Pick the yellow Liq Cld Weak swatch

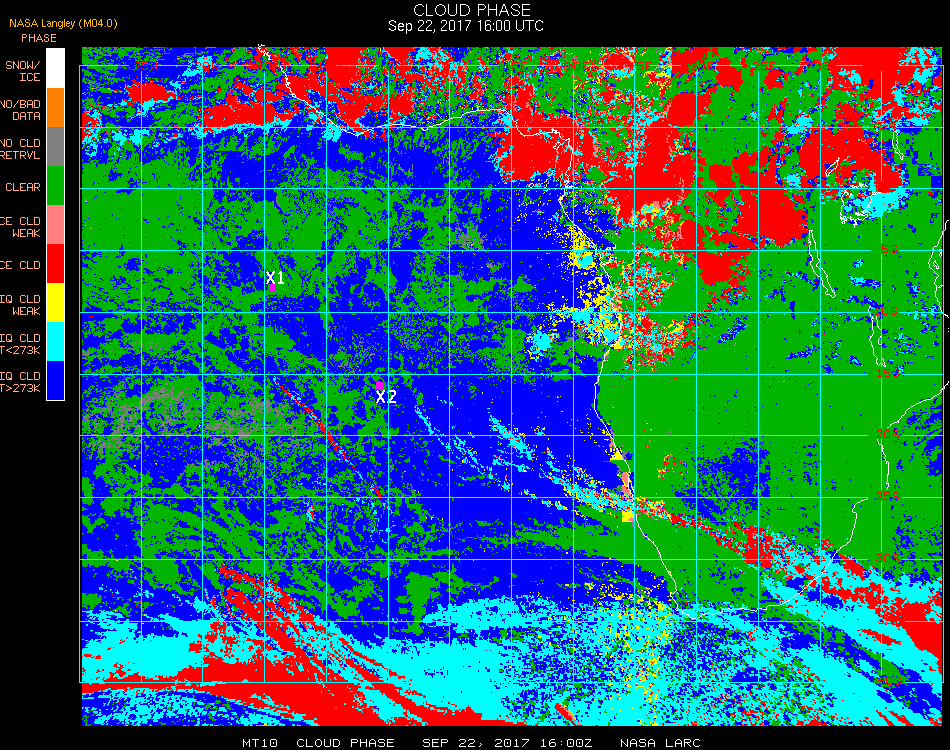tap(55, 302)
